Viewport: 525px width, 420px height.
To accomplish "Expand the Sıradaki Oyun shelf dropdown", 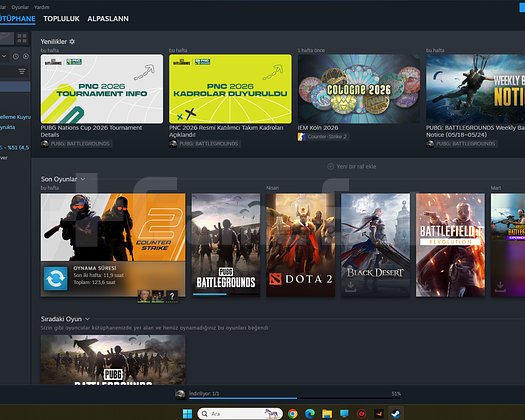I will click(x=87, y=319).
